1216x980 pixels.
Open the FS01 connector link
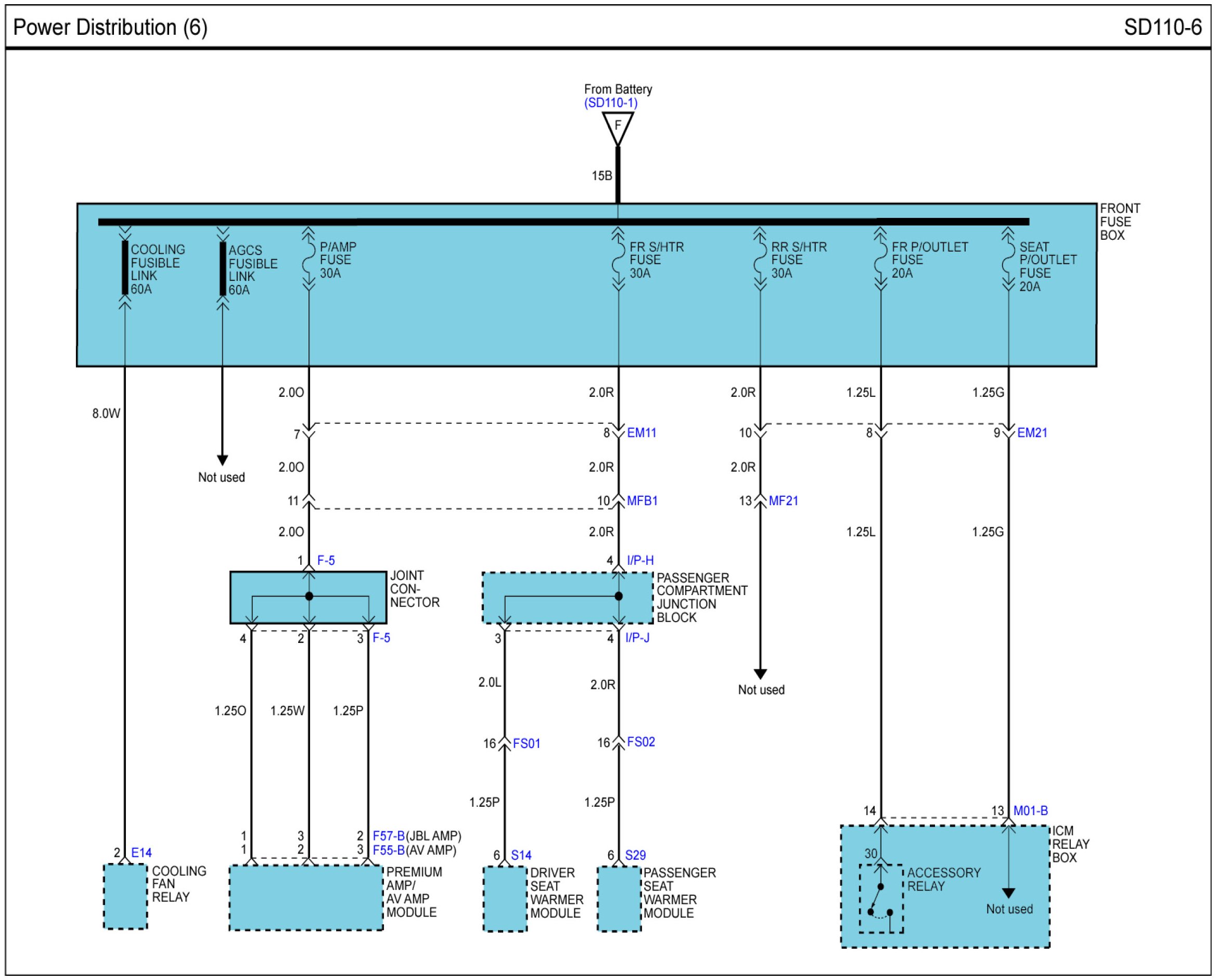tap(526, 744)
